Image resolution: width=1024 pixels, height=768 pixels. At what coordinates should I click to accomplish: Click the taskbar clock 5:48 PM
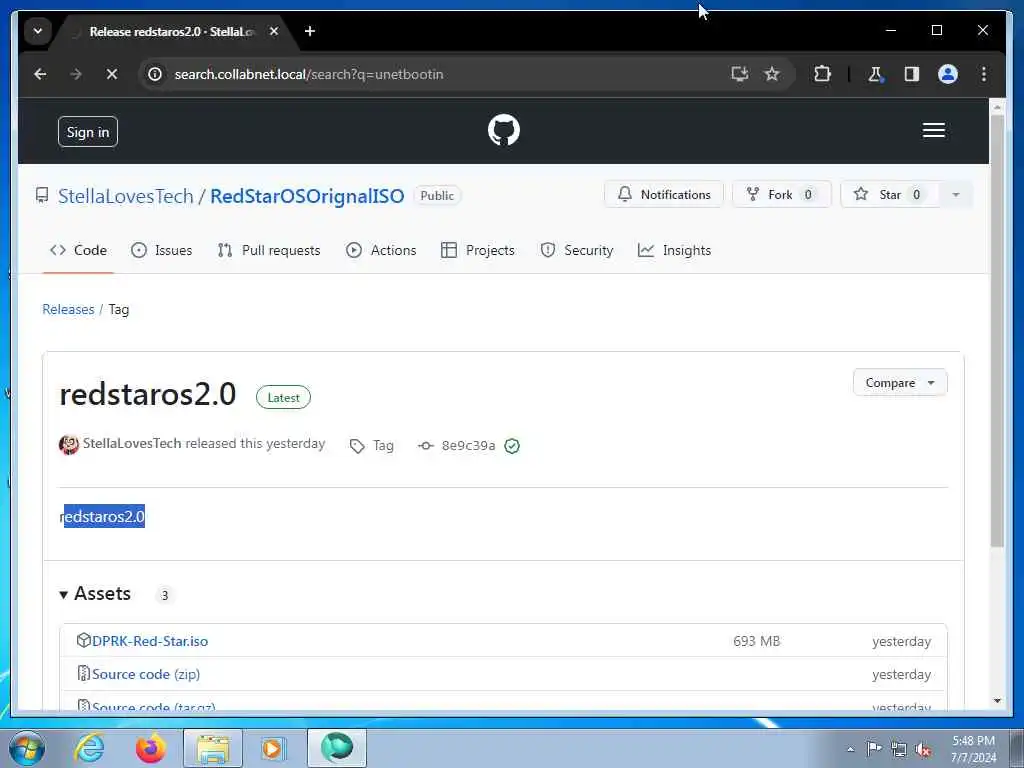pyautogui.click(x=973, y=748)
